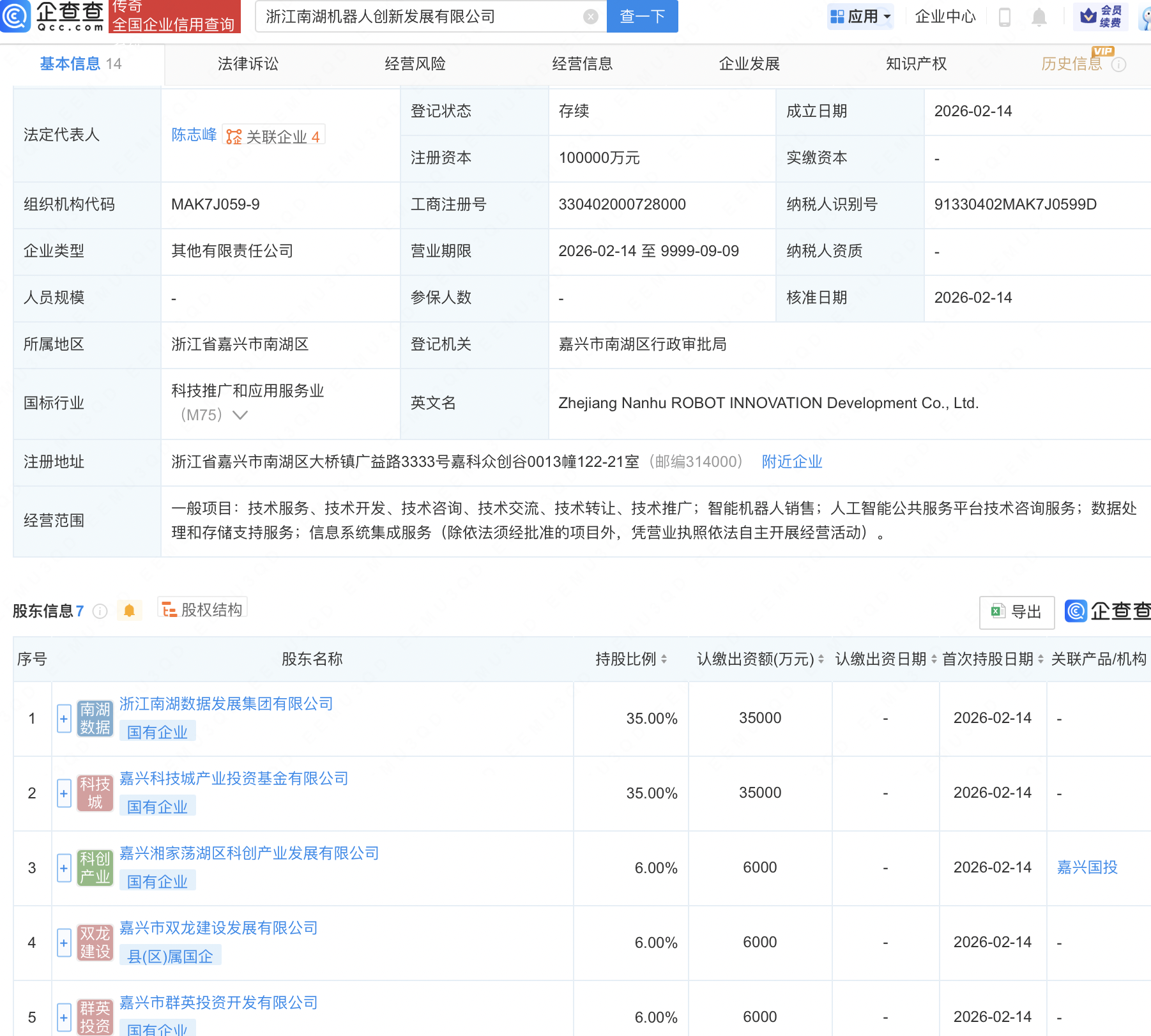The height and width of the screenshot is (1036, 1151).
Task: Switch to the 知识产权 tab
Action: click(x=916, y=64)
